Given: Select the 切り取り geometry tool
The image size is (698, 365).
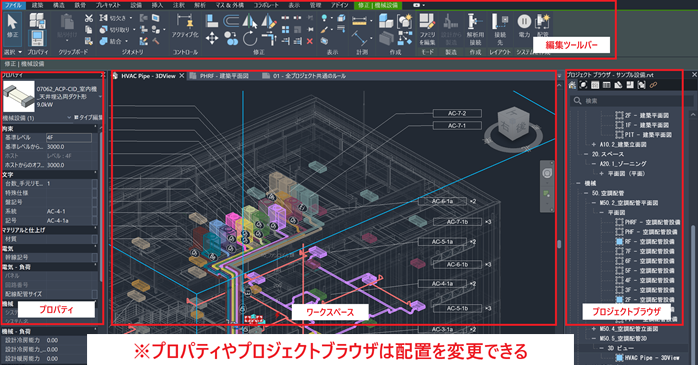Looking at the screenshot, I should pyautogui.click(x=114, y=30).
